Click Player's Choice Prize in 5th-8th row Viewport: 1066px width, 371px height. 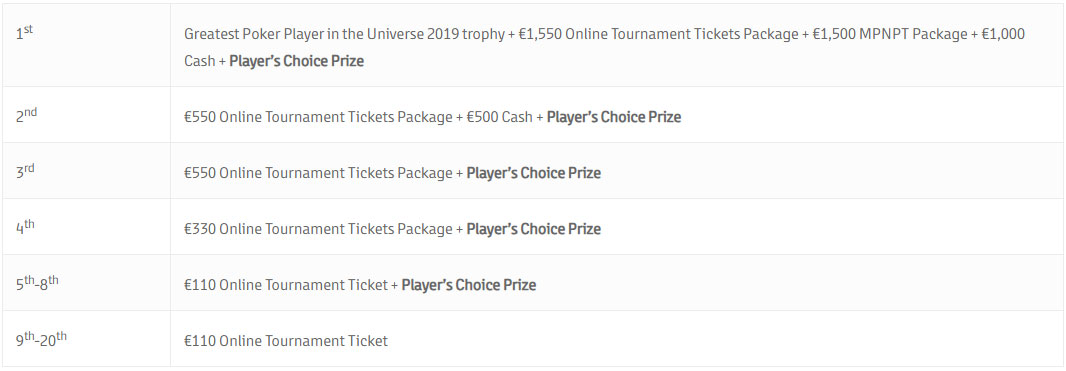click(x=469, y=285)
